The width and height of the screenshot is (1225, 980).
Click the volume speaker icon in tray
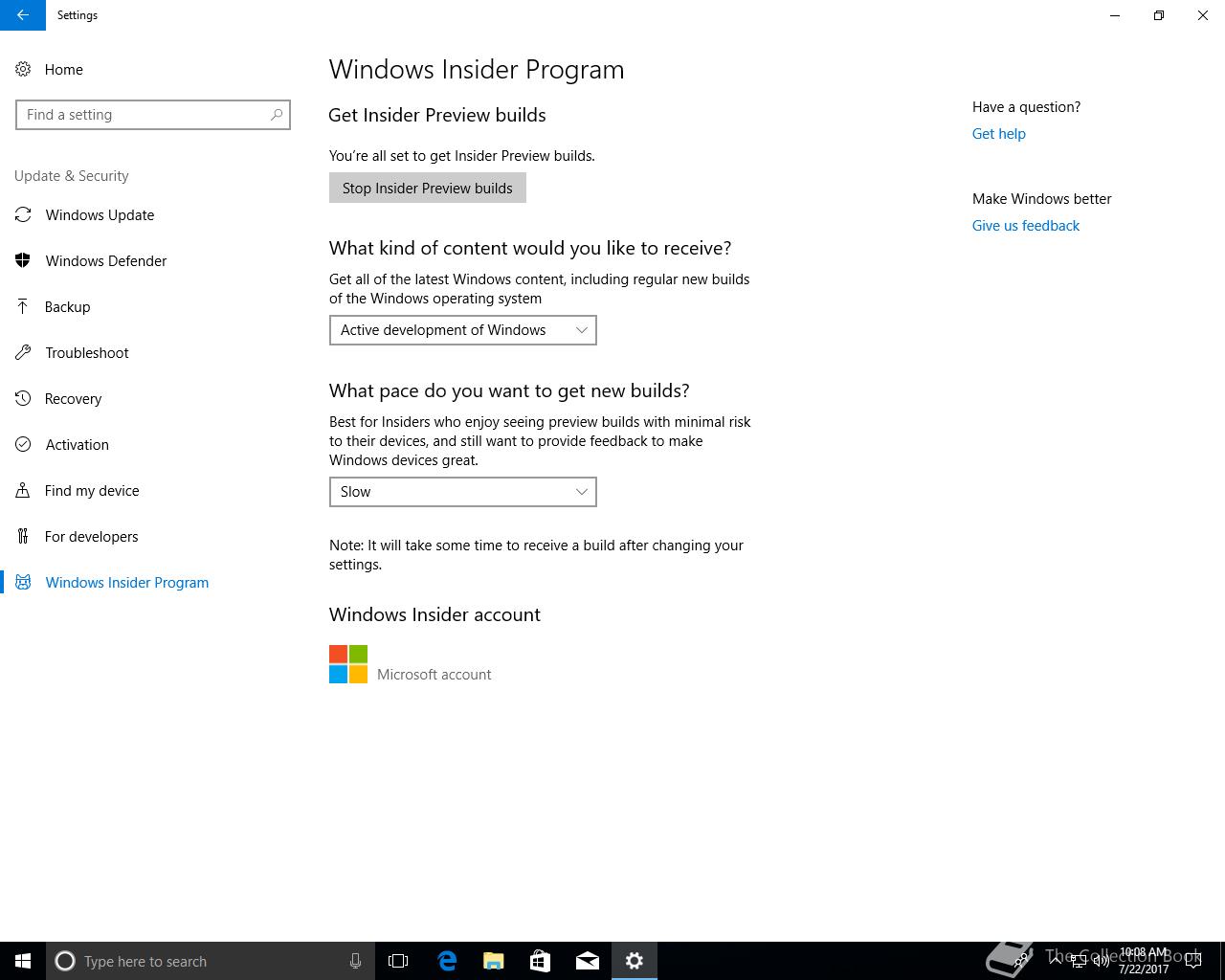click(1102, 961)
